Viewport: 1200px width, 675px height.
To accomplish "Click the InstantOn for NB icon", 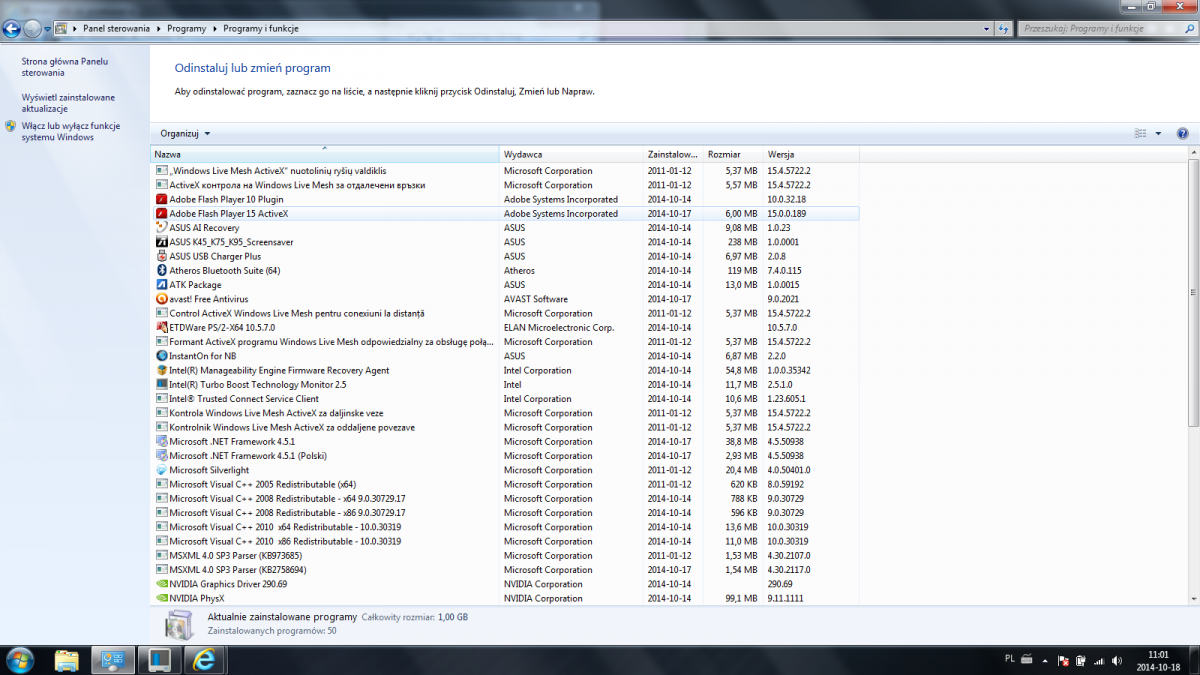I will pos(161,356).
